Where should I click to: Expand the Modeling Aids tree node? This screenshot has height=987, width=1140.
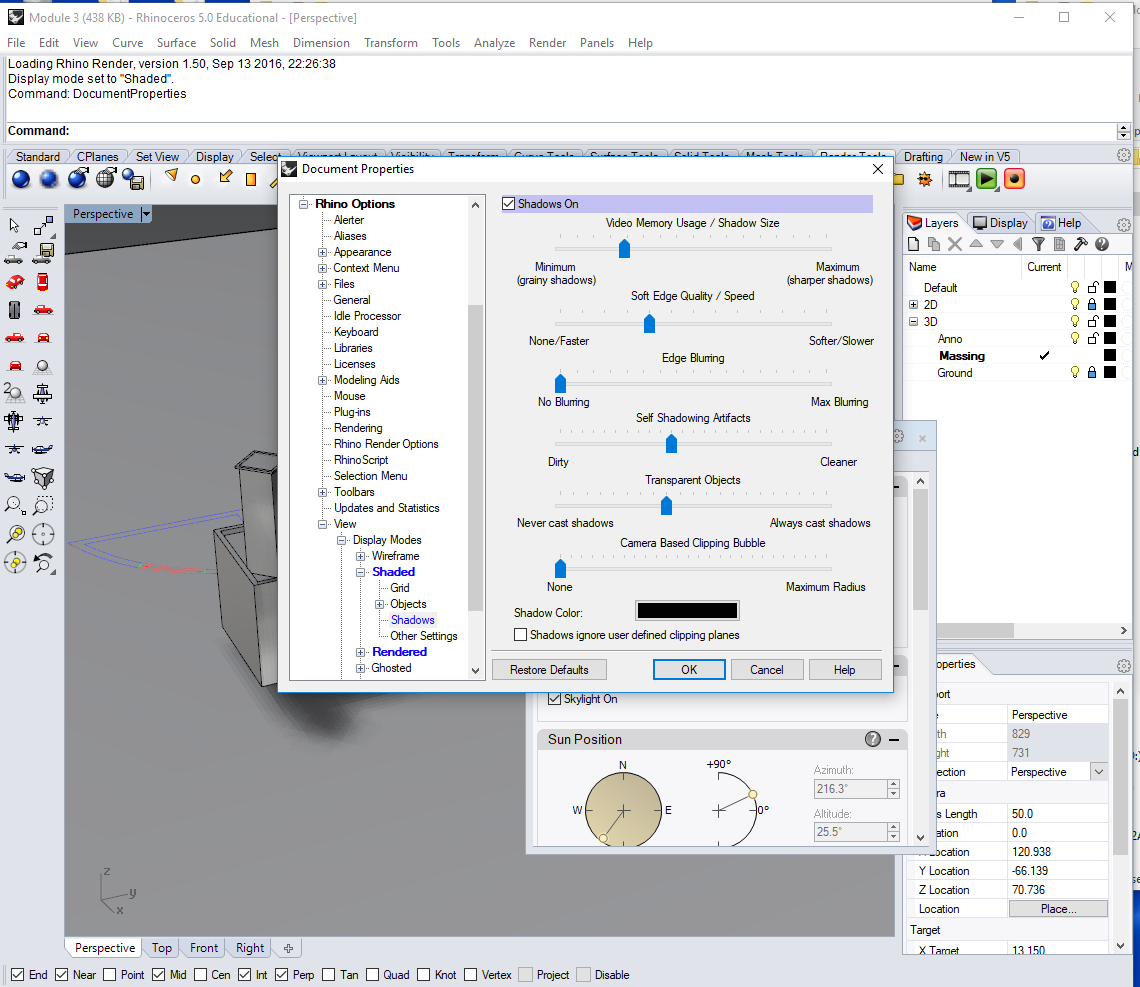[322, 380]
